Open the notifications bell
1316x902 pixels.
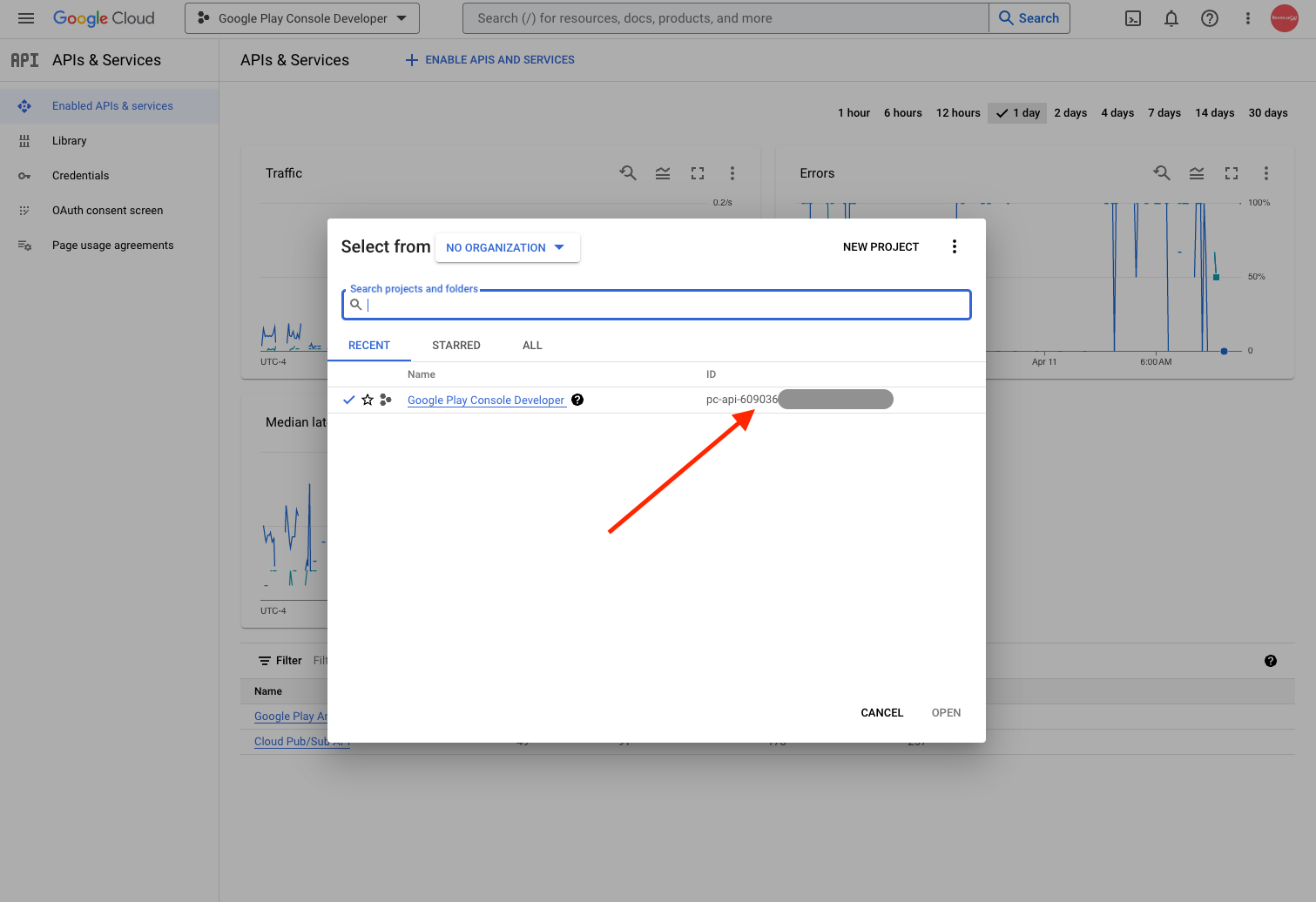[1171, 18]
